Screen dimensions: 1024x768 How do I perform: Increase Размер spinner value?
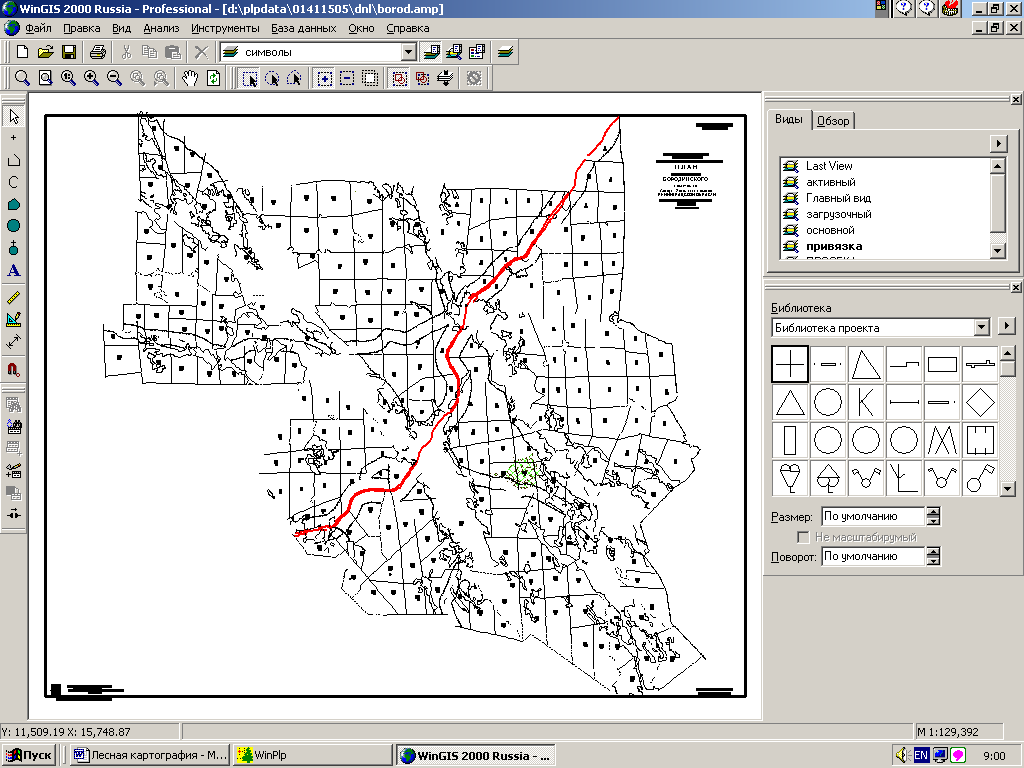(x=933, y=512)
